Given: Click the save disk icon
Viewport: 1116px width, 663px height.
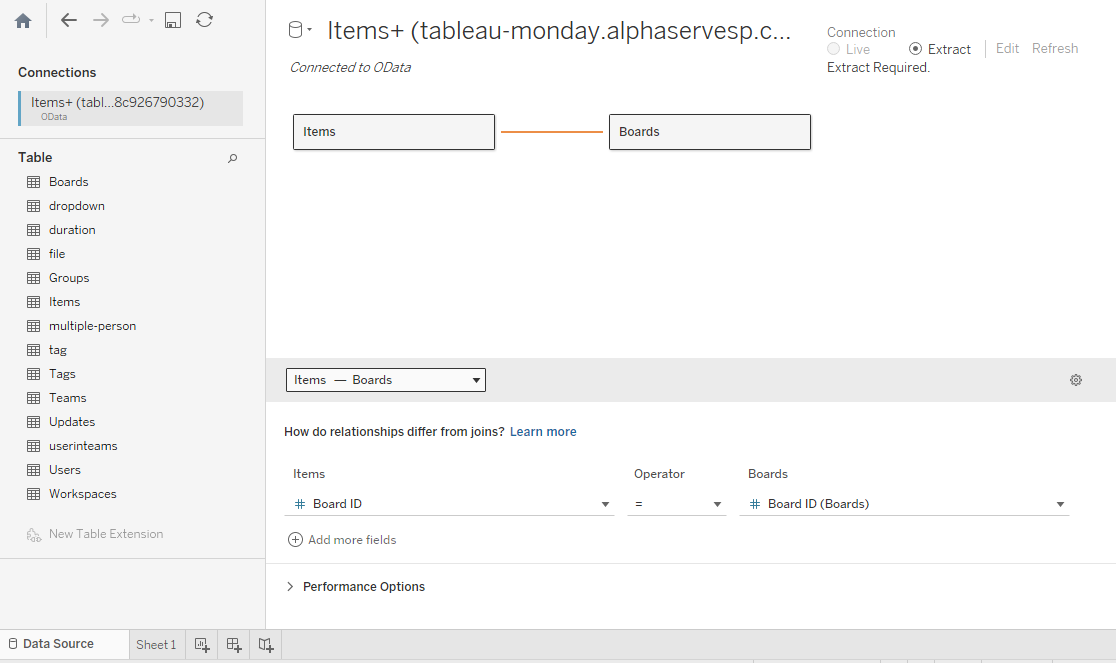Looking at the screenshot, I should 173,20.
